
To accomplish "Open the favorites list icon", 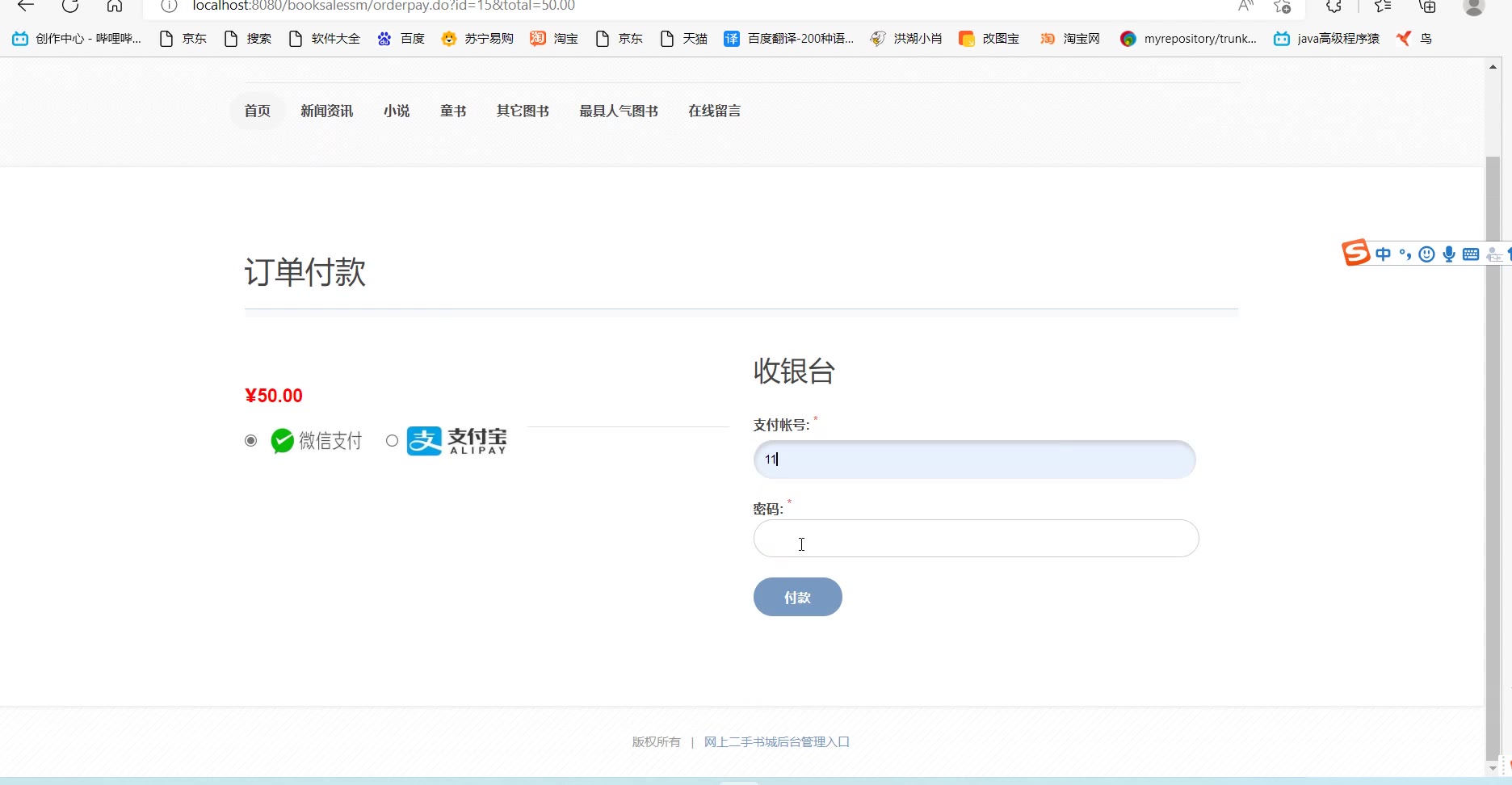I will (1383, 6).
